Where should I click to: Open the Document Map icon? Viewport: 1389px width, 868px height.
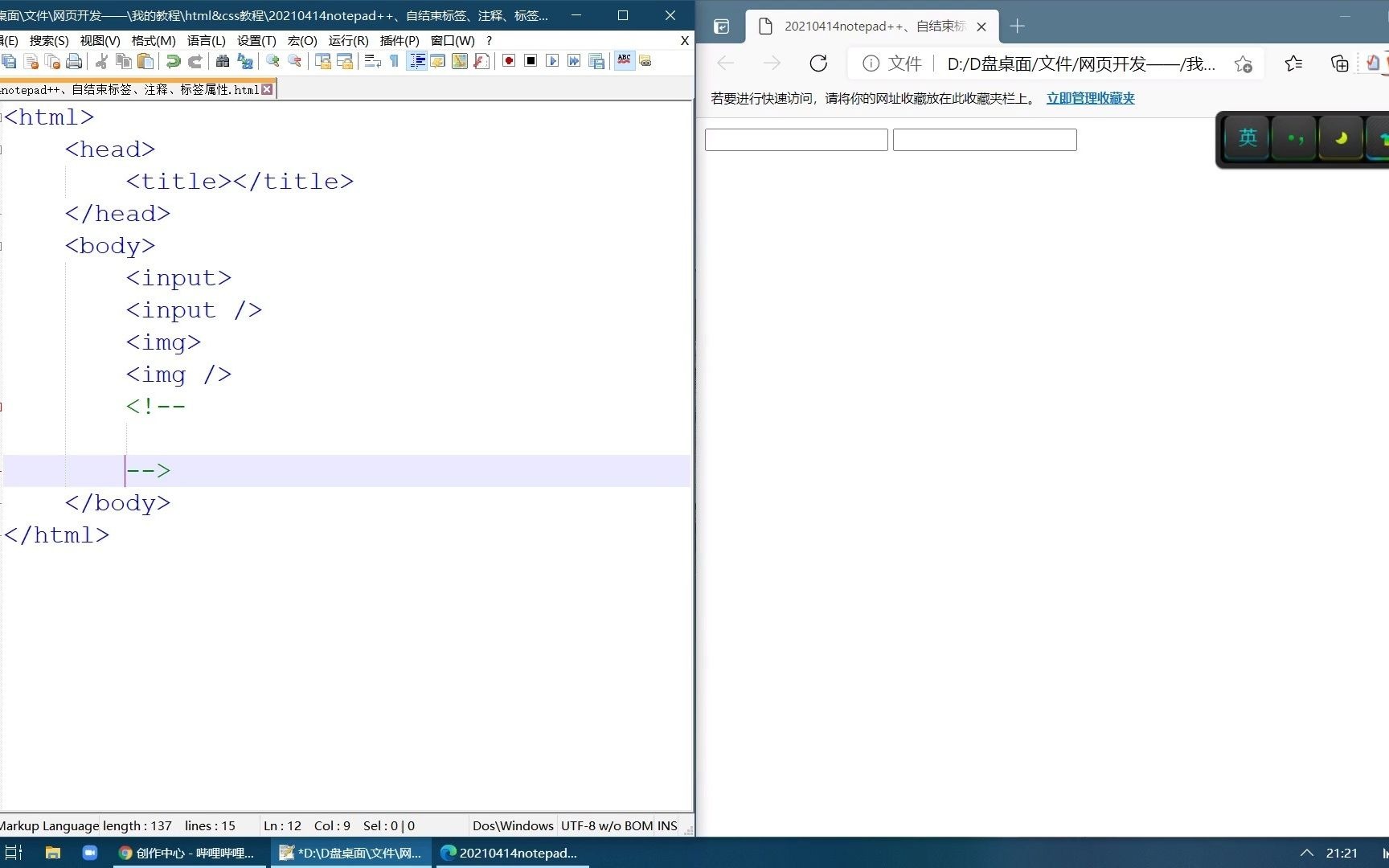460,61
